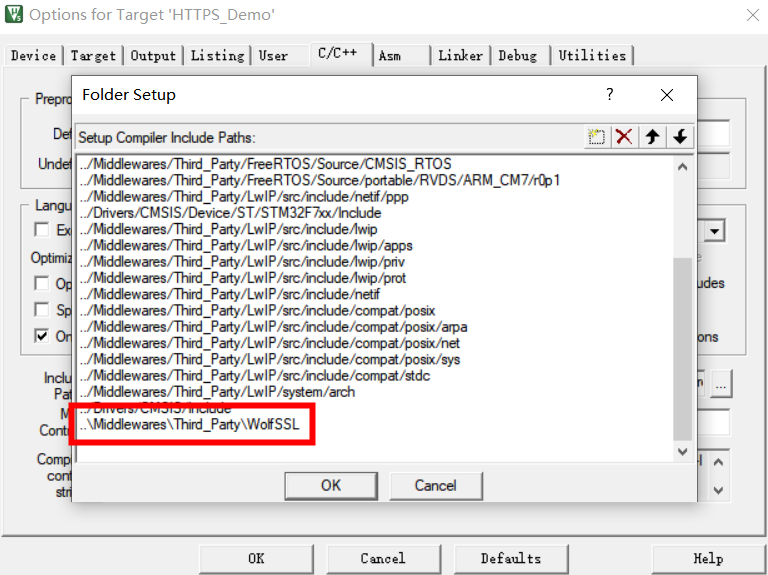
Task: Click include paths list scroll up arrow
Action: coord(682,167)
